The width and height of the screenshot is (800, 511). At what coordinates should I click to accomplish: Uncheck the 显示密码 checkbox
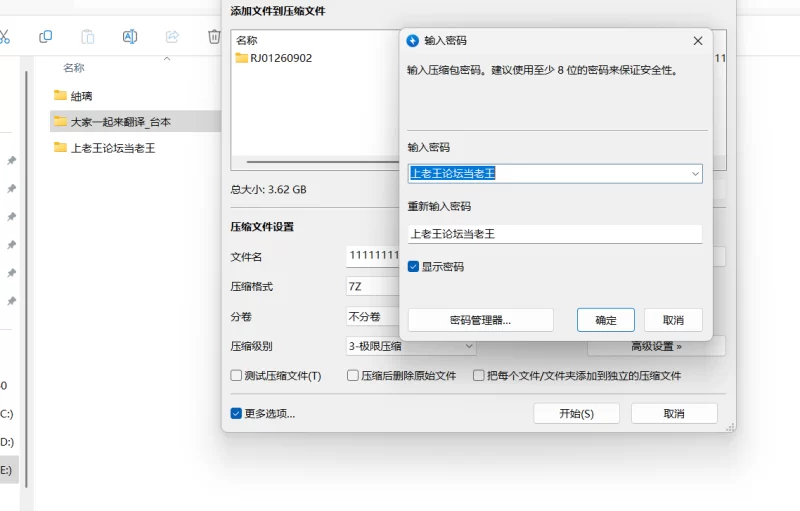point(414,267)
